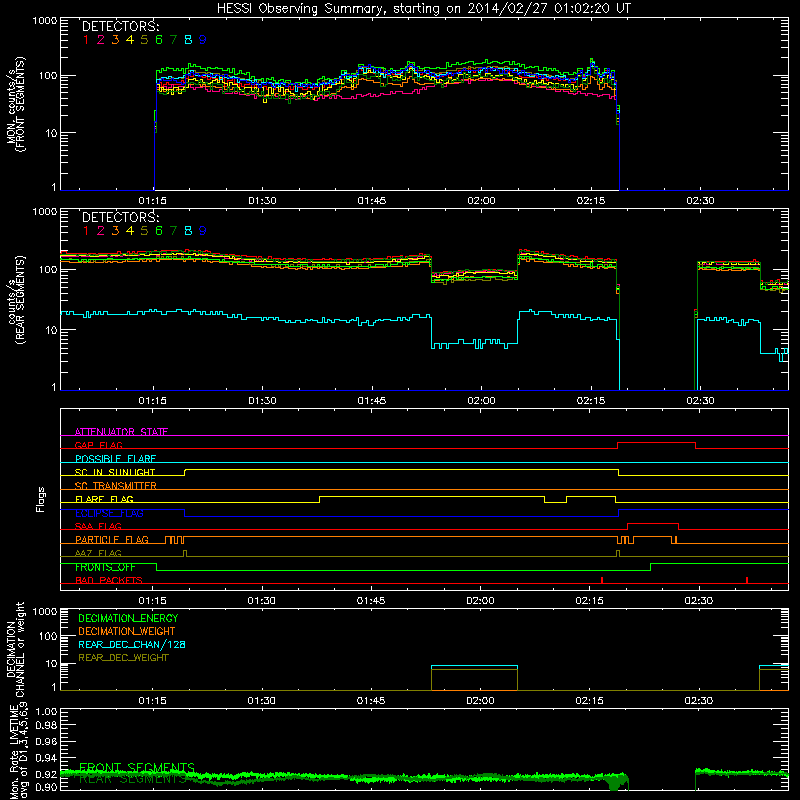This screenshot has width=800, height=800.
Task: Click the 0.94 value on the livetime axis
Action: pyautogui.click(x=46, y=758)
